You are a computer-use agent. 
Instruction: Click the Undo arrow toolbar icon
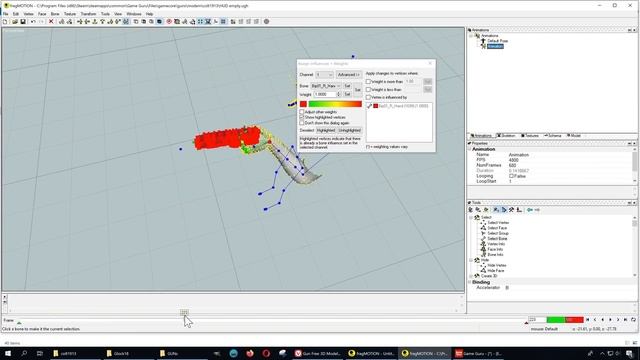33,22
